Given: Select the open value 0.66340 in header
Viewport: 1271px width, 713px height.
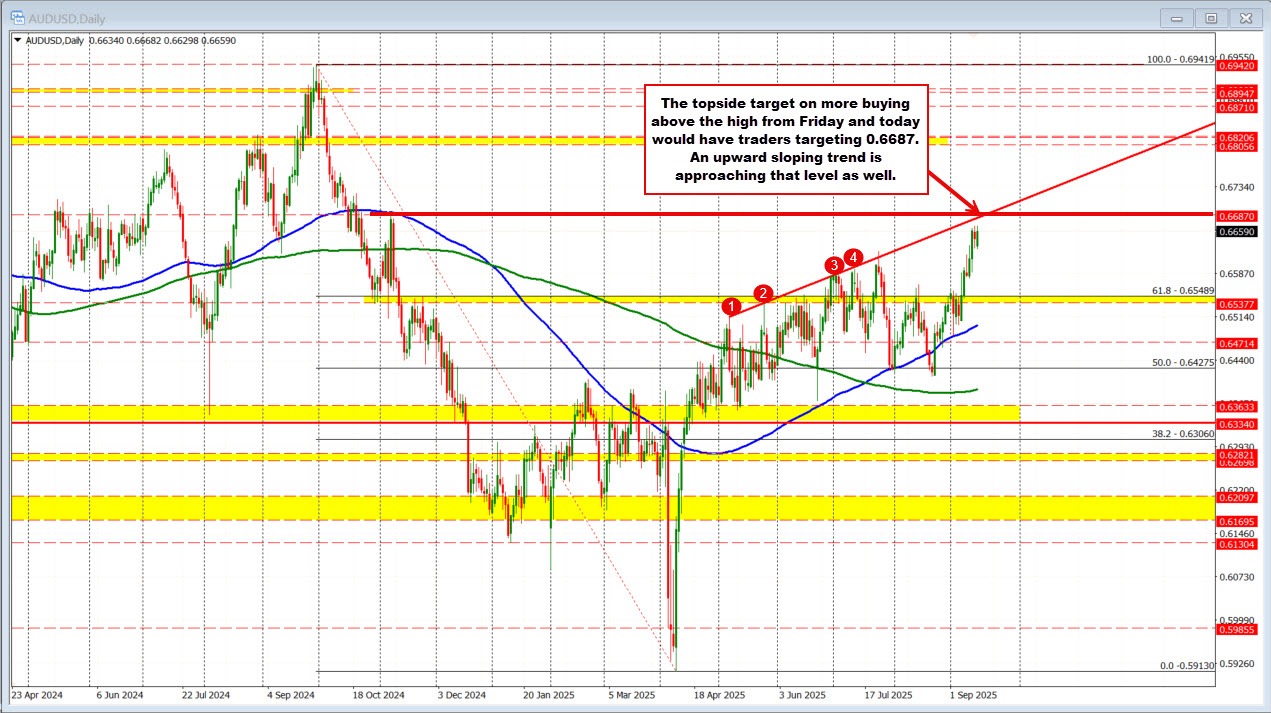Looking at the screenshot, I should (x=107, y=40).
